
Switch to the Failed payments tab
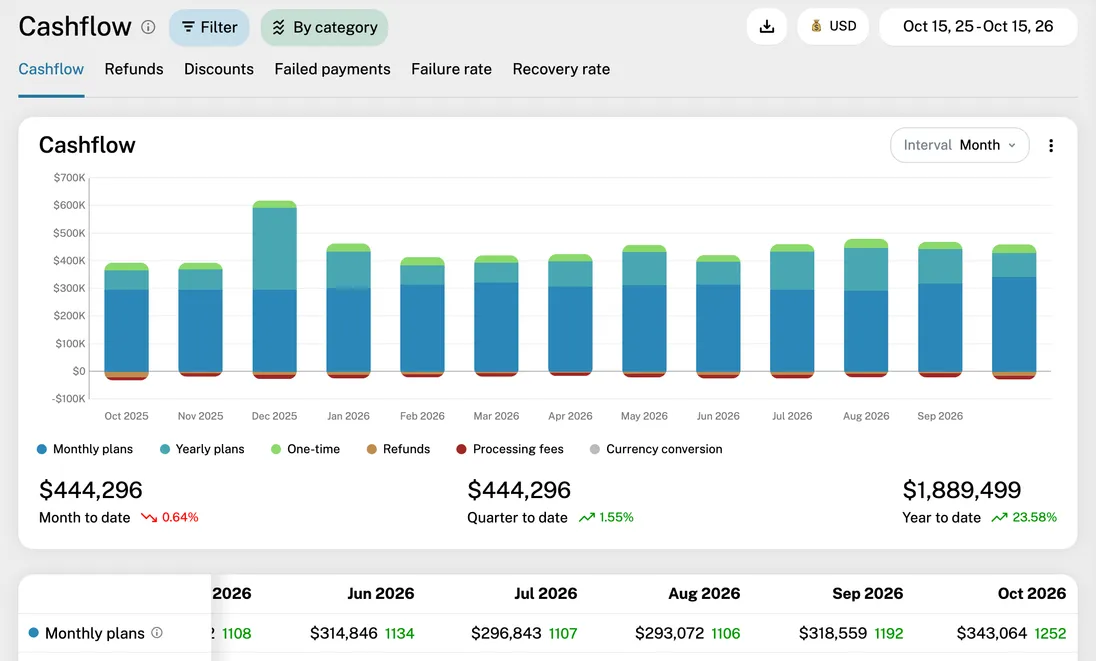(x=332, y=69)
